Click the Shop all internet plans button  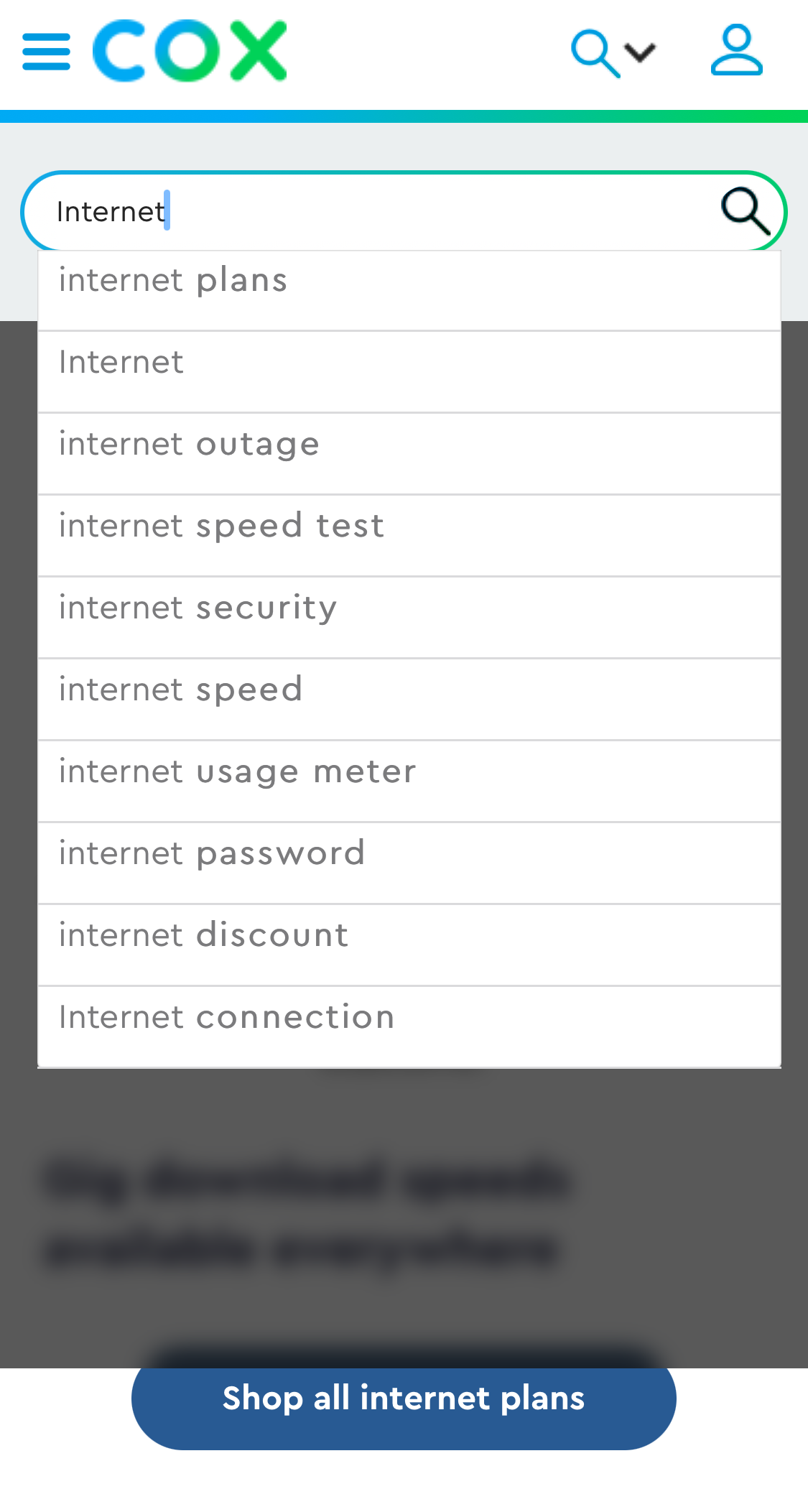tap(403, 1398)
